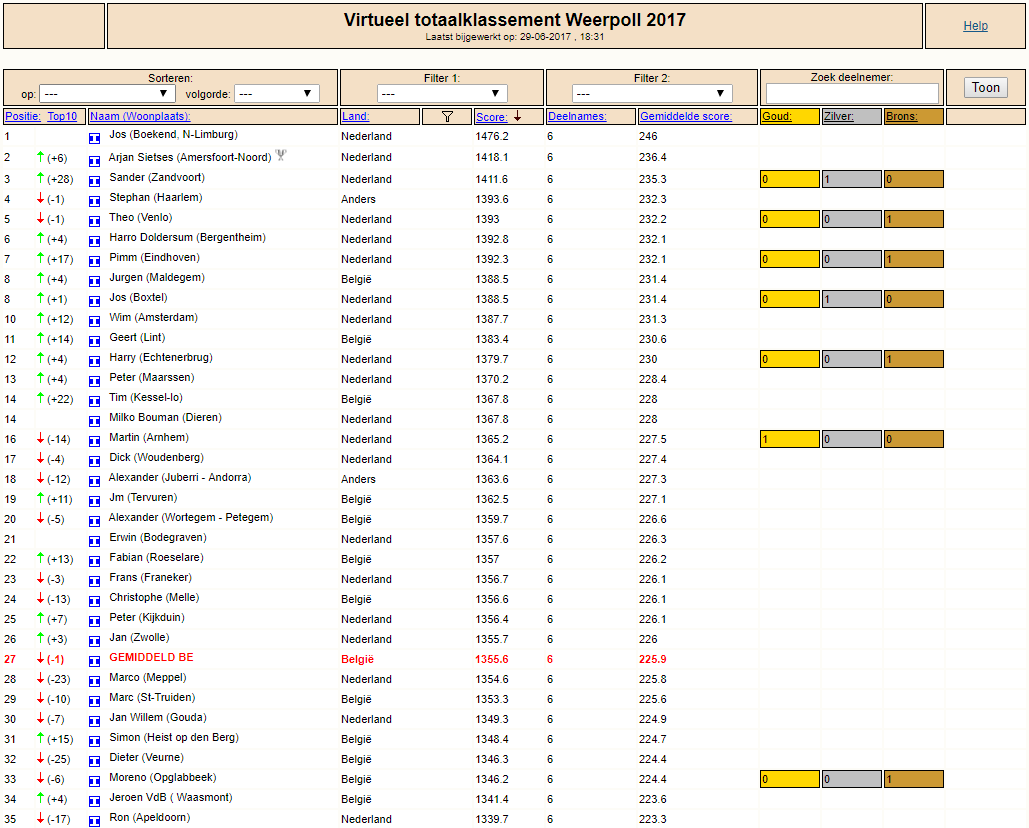The height and width of the screenshot is (828, 1029).
Task: Click the filter funnel icon
Action: 447,117
